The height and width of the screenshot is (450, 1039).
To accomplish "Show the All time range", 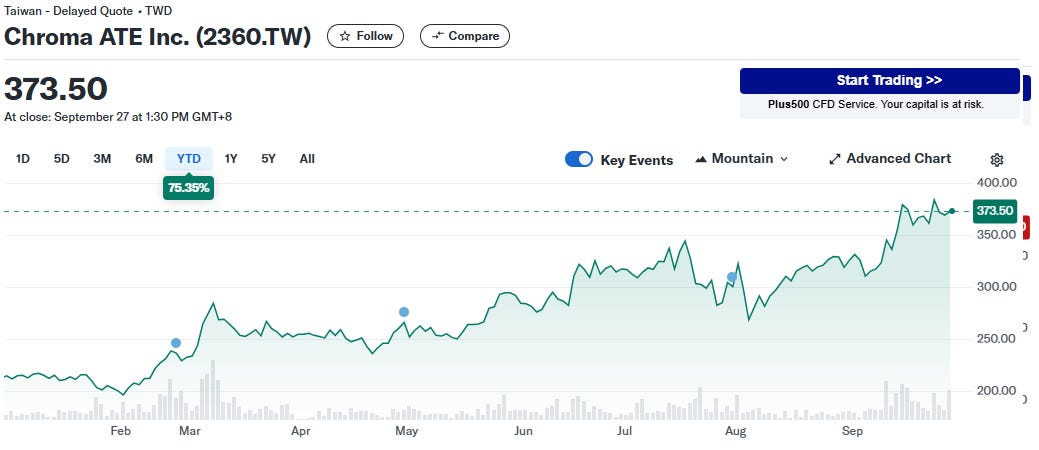I will pyautogui.click(x=307, y=159).
